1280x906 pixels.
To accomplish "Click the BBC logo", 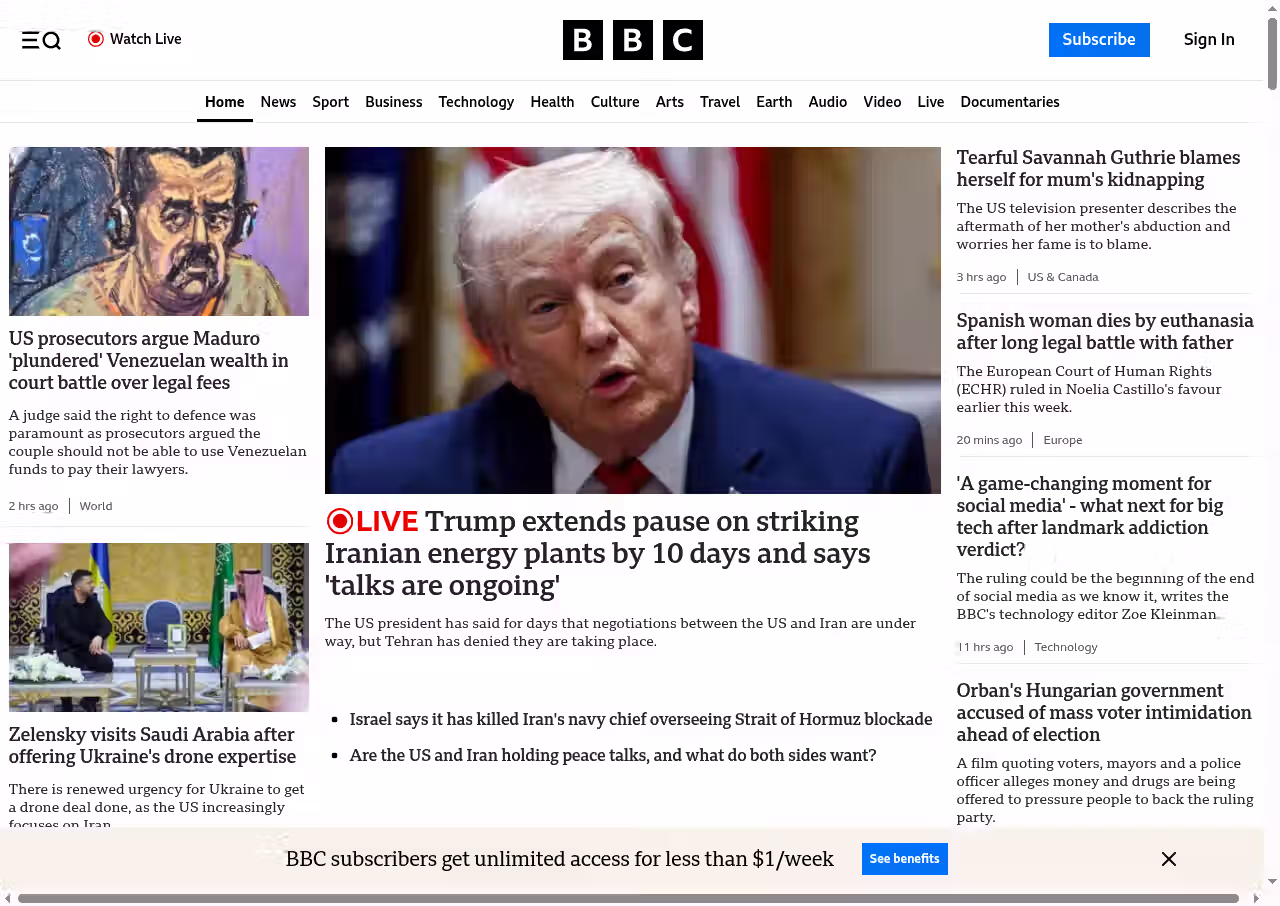I will click(x=633, y=40).
